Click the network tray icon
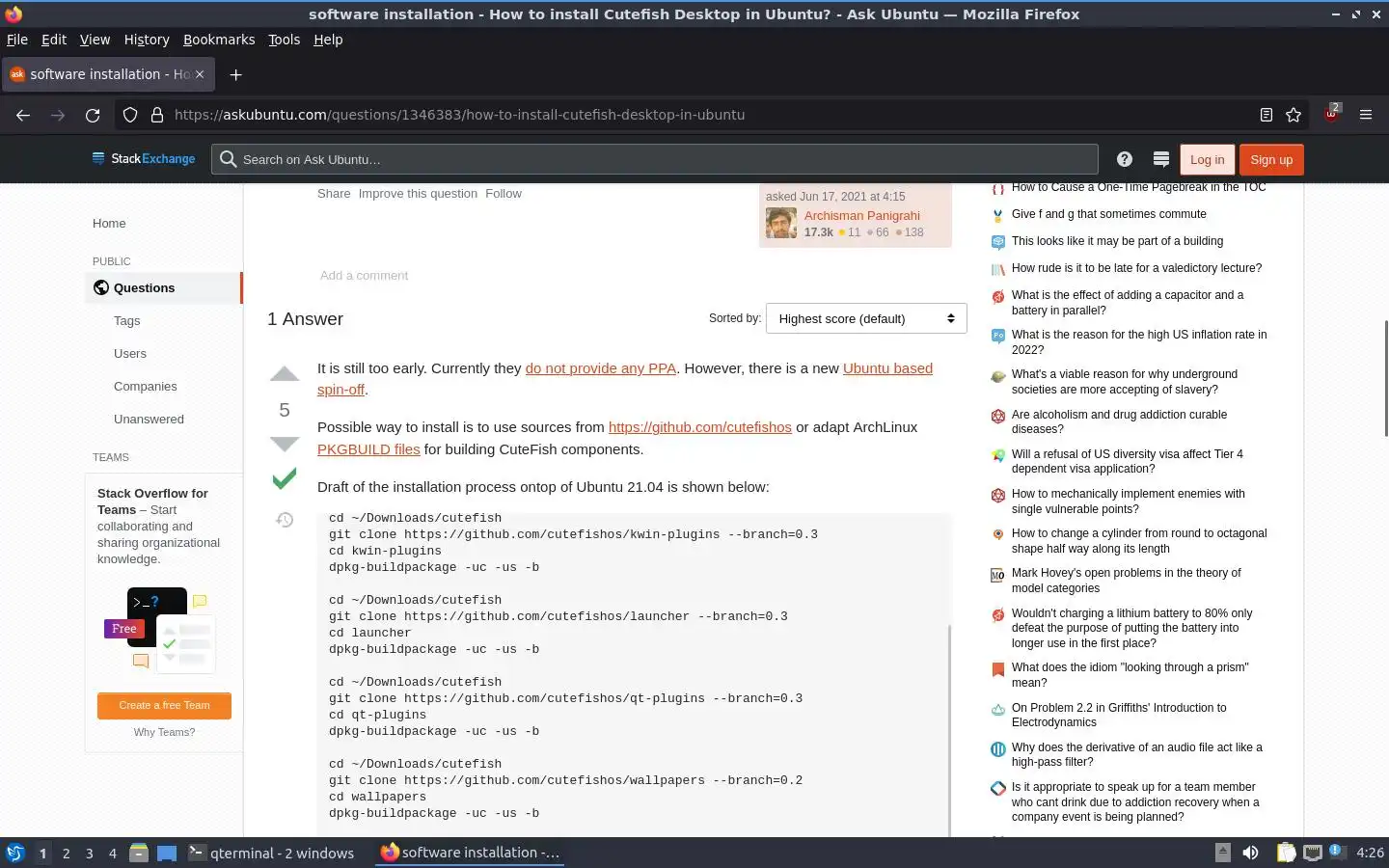1389x868 pixels. point(1313,853)
